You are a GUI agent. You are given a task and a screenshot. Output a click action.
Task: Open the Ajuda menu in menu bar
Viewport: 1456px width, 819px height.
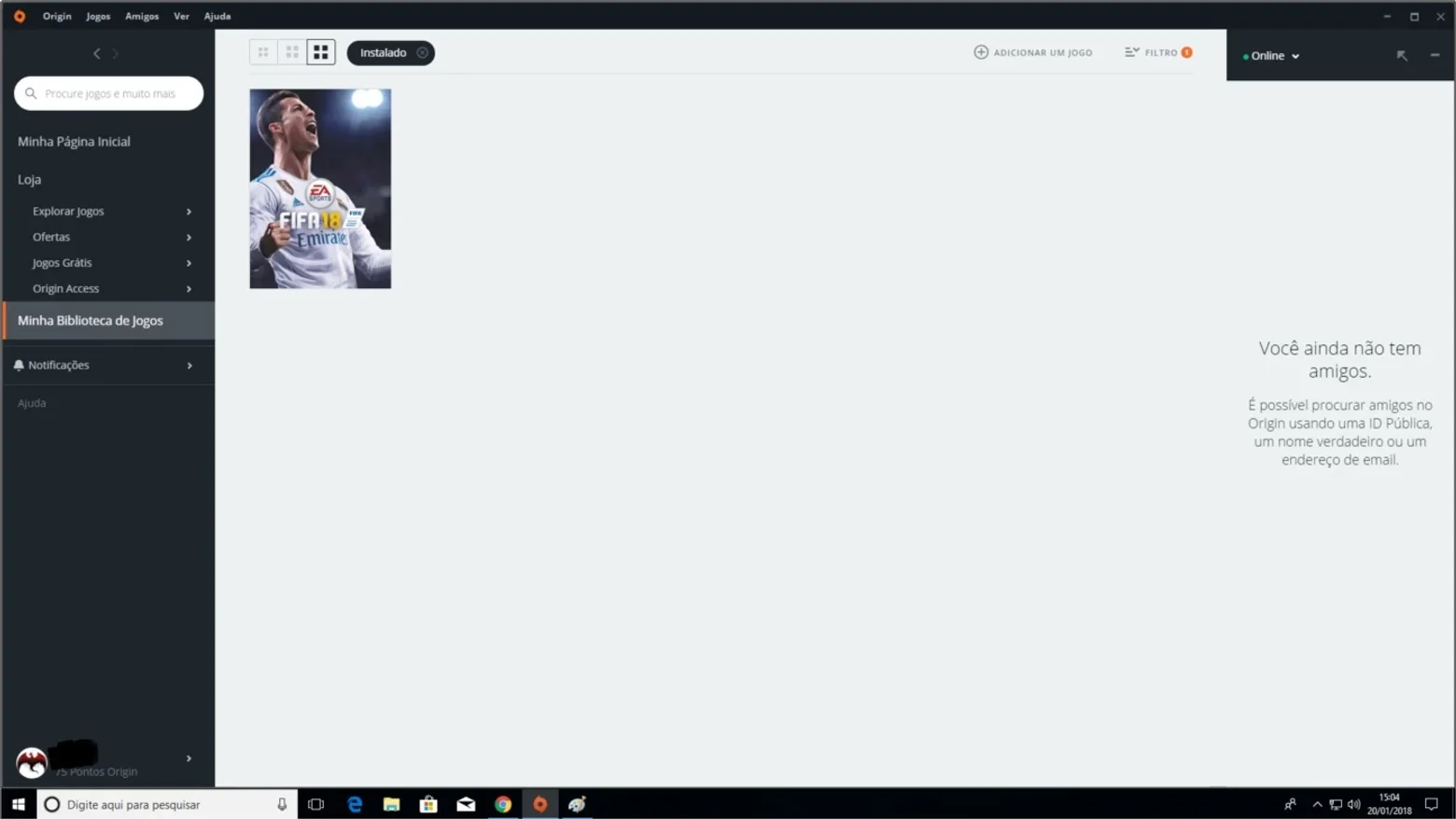point(217,16)
